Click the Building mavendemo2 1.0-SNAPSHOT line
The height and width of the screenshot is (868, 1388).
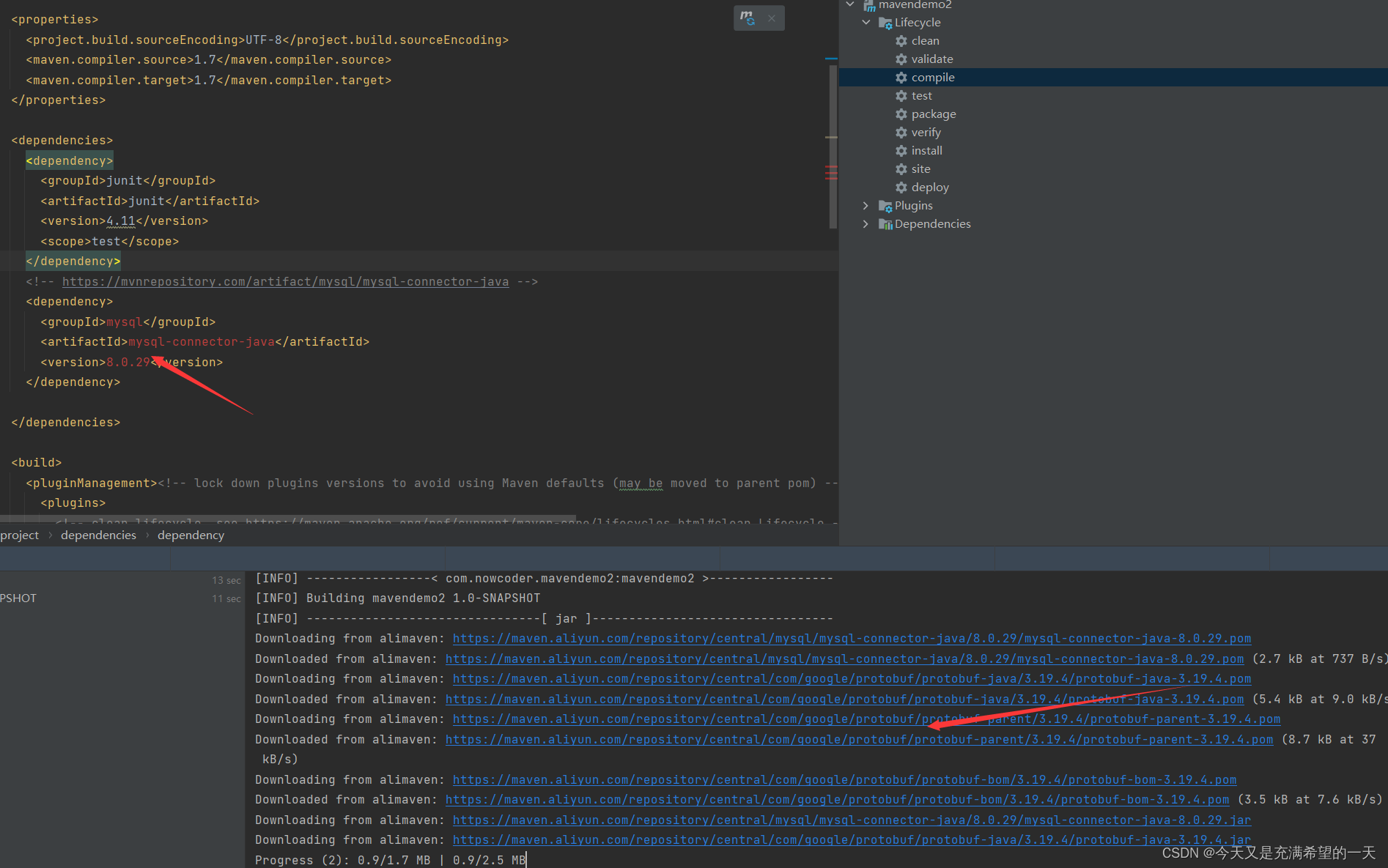tap(398, 598)
